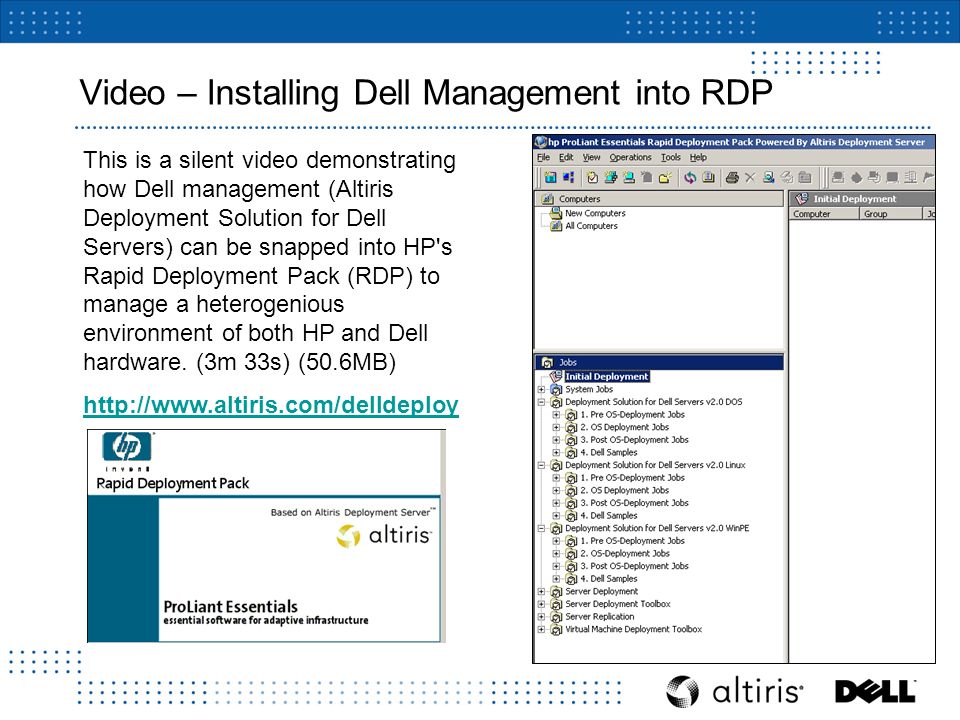Select 2. OS-Deployment Jobs under WinPE
Screen dimensions: 960x720
[x=625, y=553]
